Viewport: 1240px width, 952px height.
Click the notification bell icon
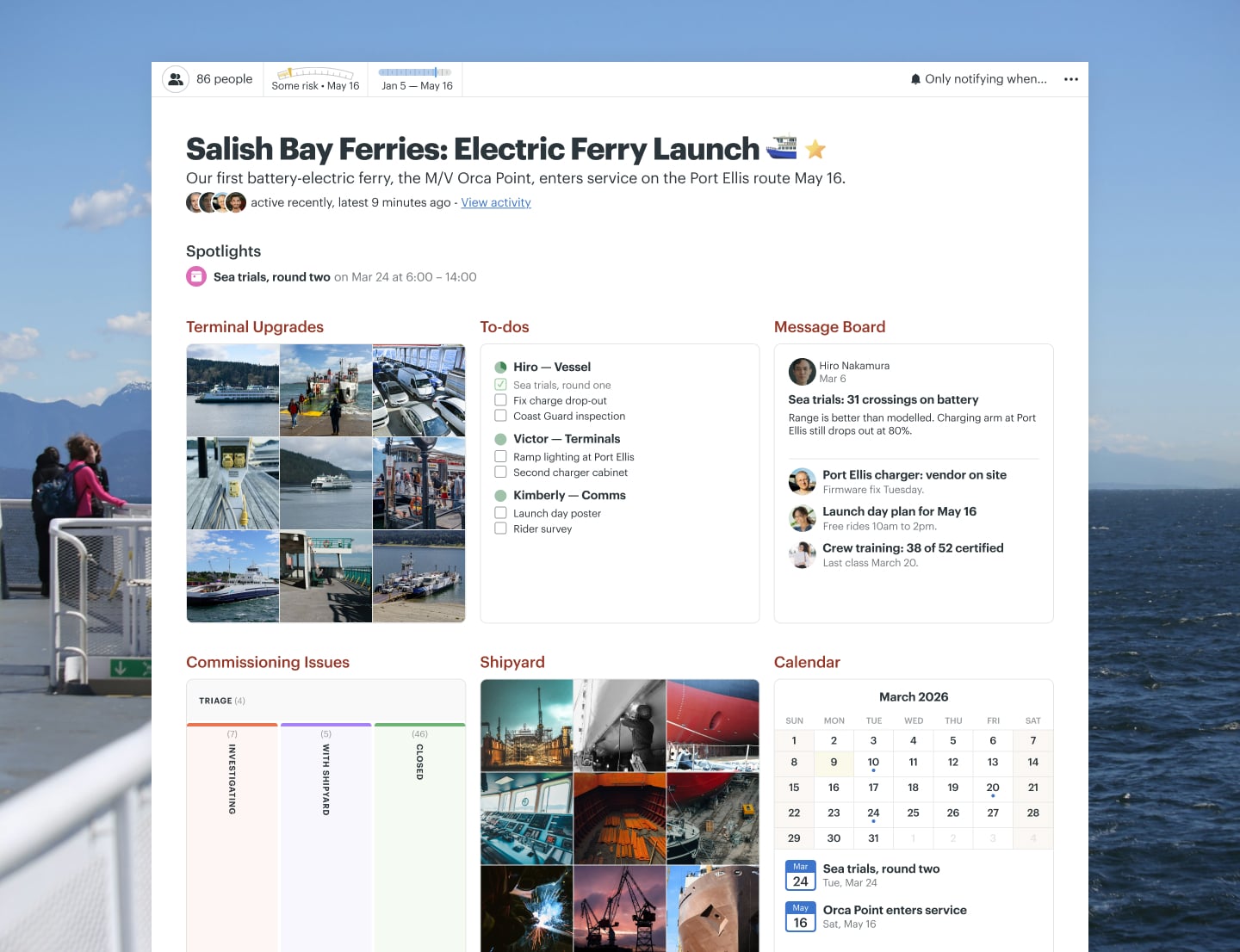pos(915,79)
